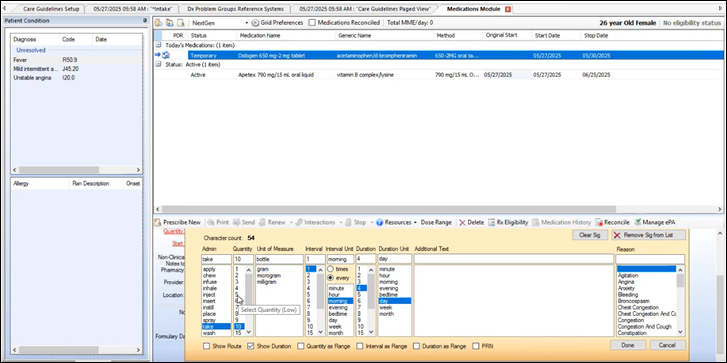Image resolution: width=727 pixels, height=363 pixels.
Task: Click the Stop medication toolbar item
Action: coord(356,223)
